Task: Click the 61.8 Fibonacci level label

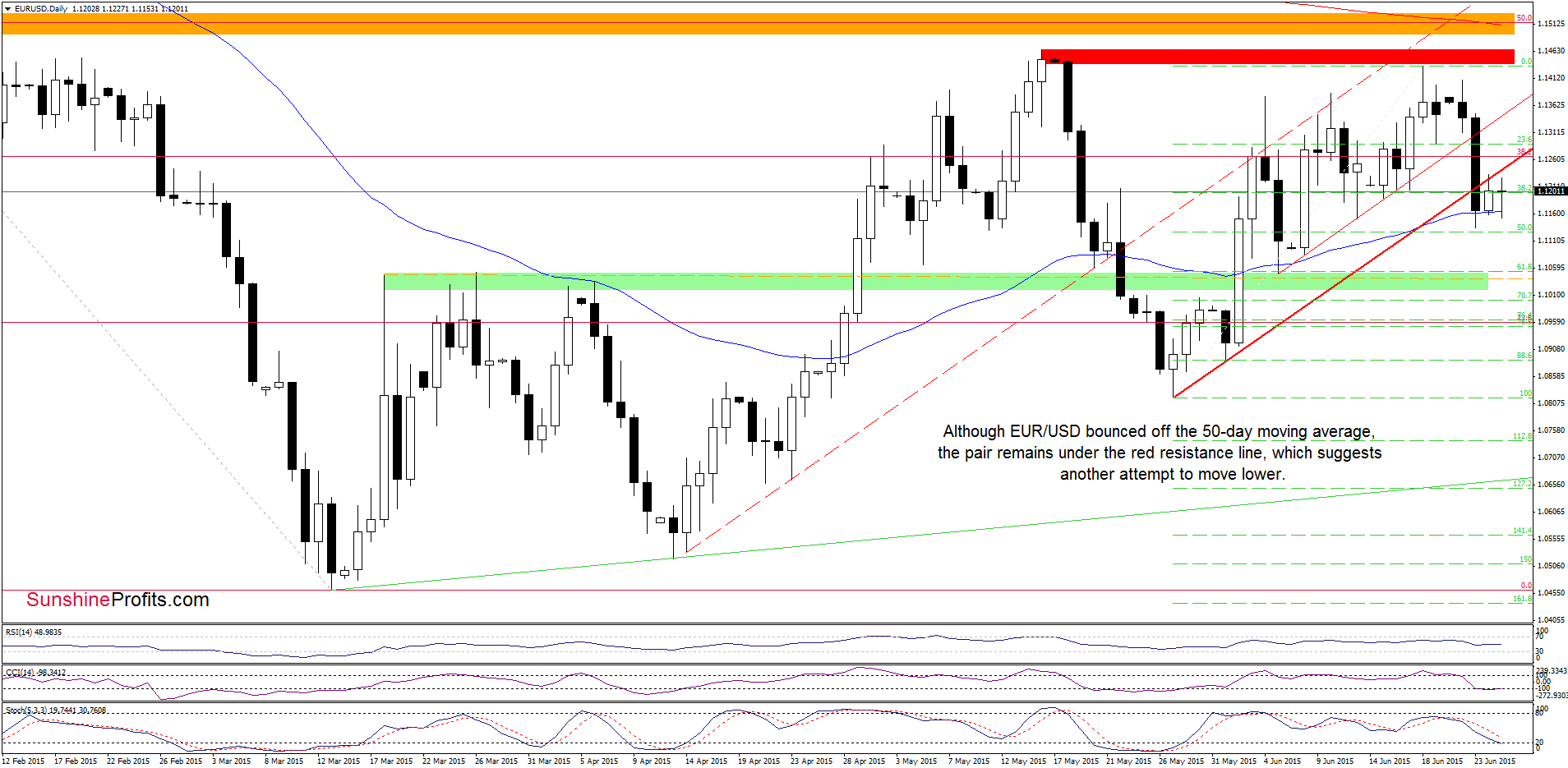Action: (x=1524, y=268)
